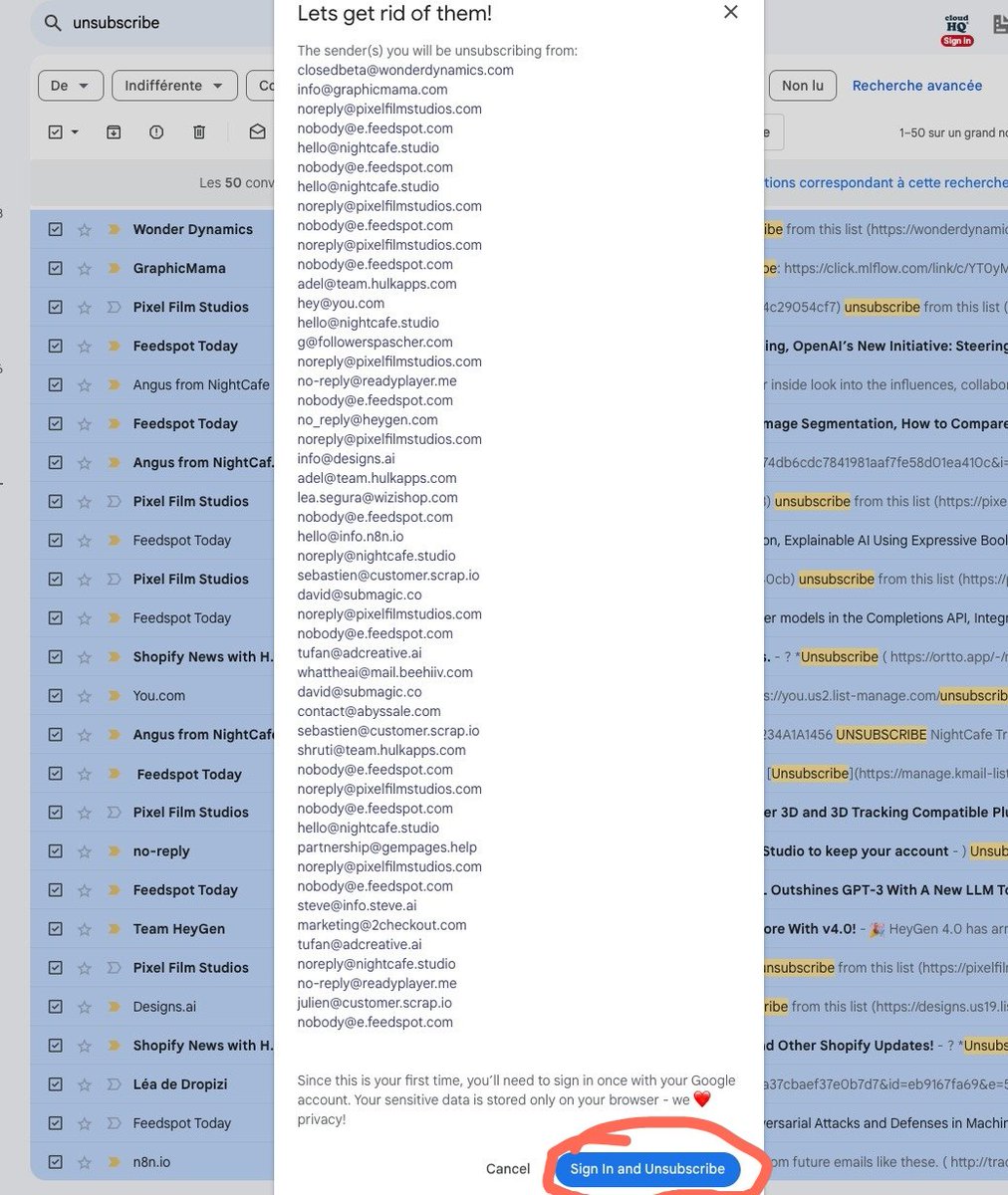Open the n8n.io email row

pos(152,1161)
